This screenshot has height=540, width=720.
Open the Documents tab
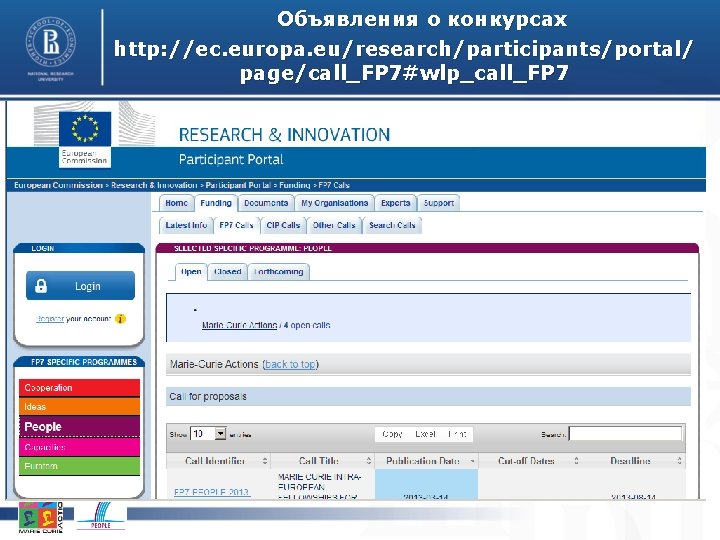tap(266, 203)
